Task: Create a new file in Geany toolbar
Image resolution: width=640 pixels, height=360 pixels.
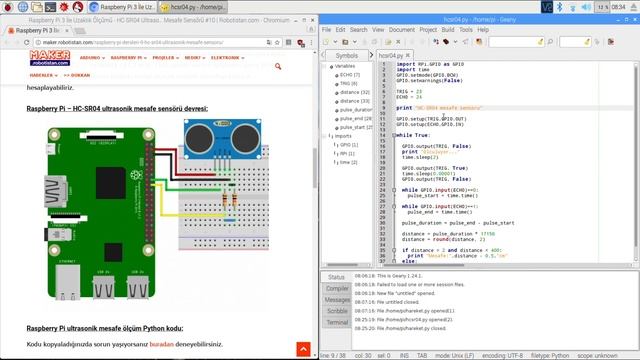Action: pyautogui.click(x=326, y=42)
